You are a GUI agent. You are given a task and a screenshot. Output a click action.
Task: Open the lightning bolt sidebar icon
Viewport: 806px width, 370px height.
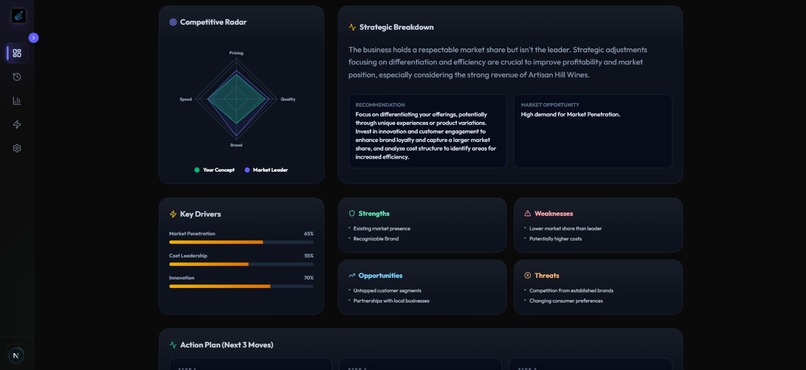pyautogui.click(x=17, y=124)
